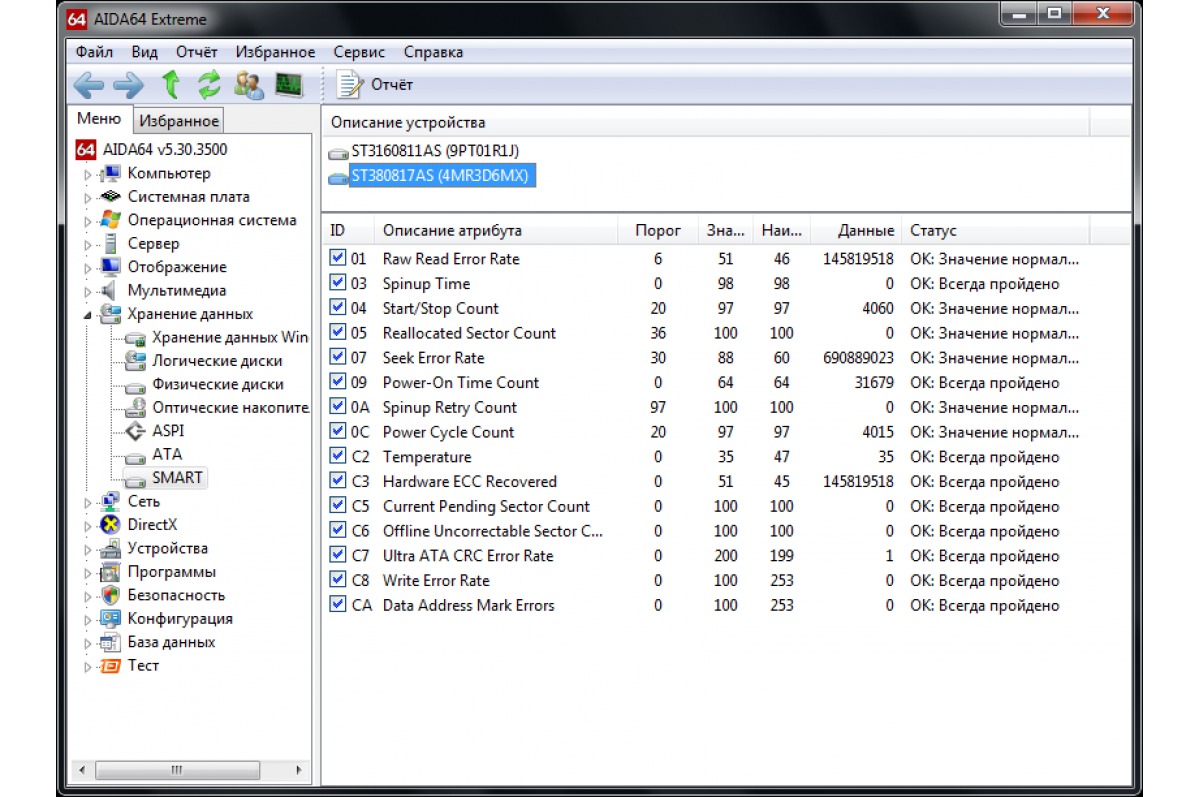Image resolution: width=1200 pixels, height=797 pixels.
Task: Uncheck the 04 Start/Stop Count checkbox
Action: click(338, 308)
